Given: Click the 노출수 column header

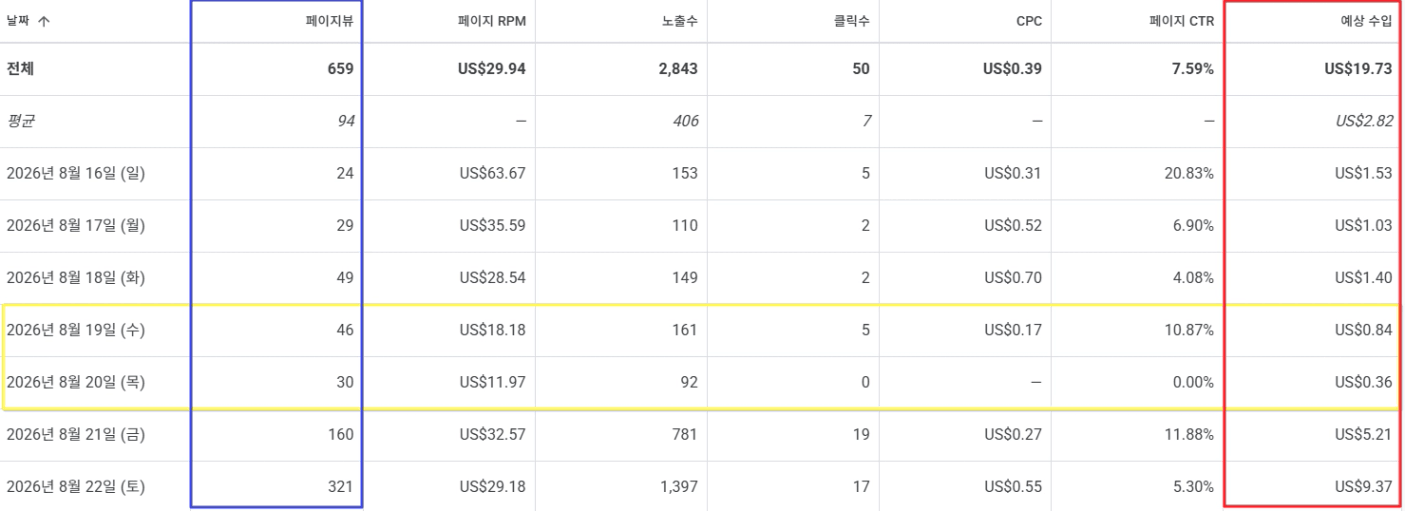Looking at the screenshot, I should pos(680,21).
